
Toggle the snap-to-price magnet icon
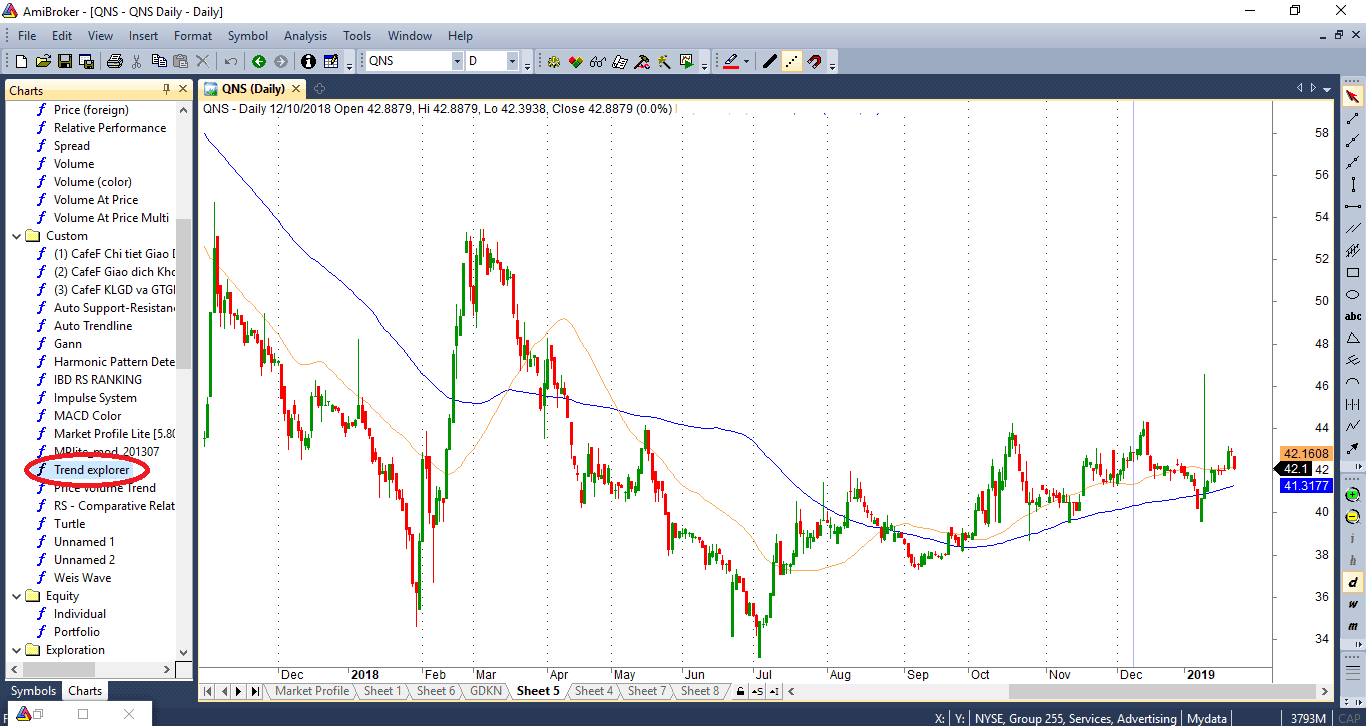(815, 61)
